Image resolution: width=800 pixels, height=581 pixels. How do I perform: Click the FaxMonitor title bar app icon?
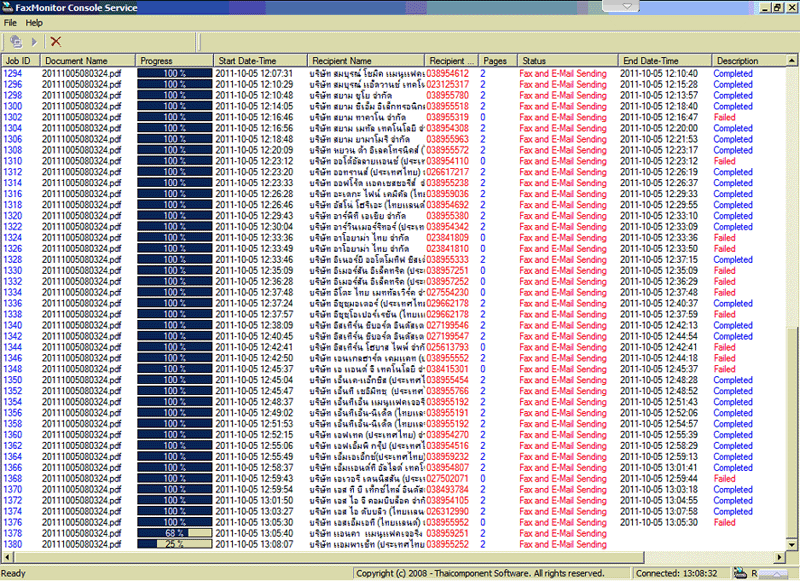point(8,7)
